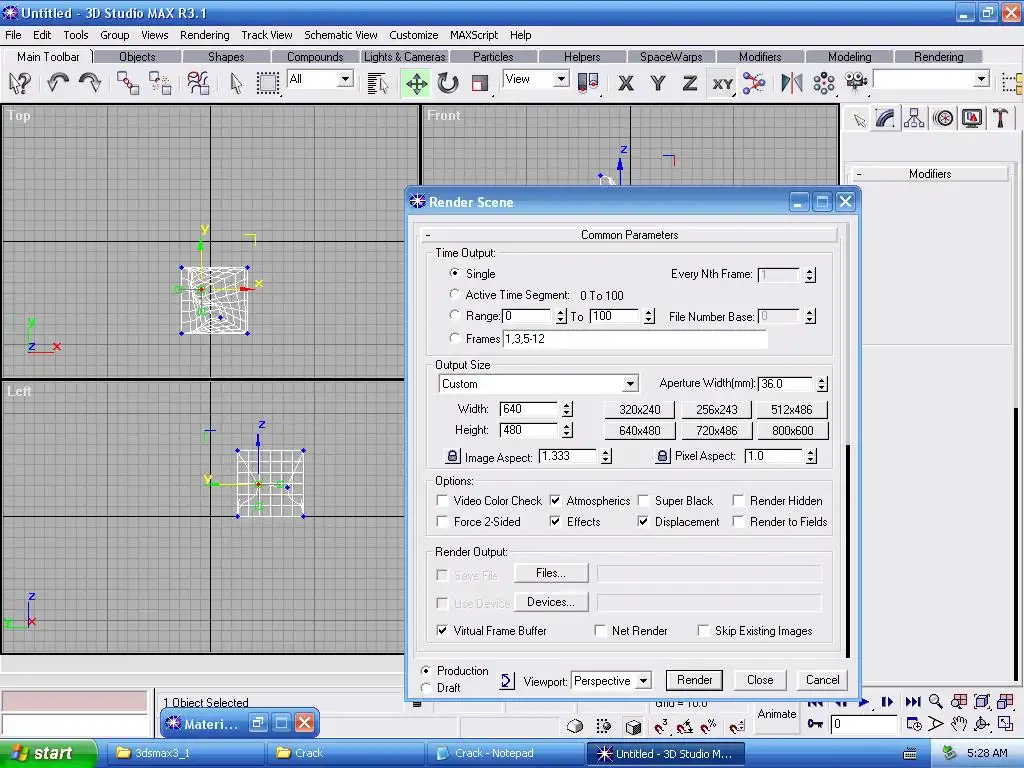Open the Display command panel tab

coord(972,118)
